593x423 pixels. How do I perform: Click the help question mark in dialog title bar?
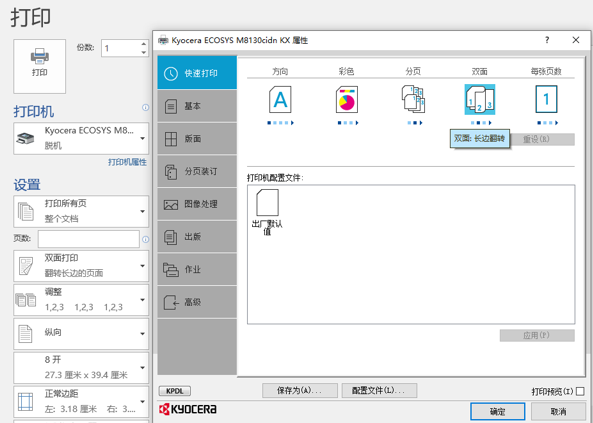tap(547, 40)
